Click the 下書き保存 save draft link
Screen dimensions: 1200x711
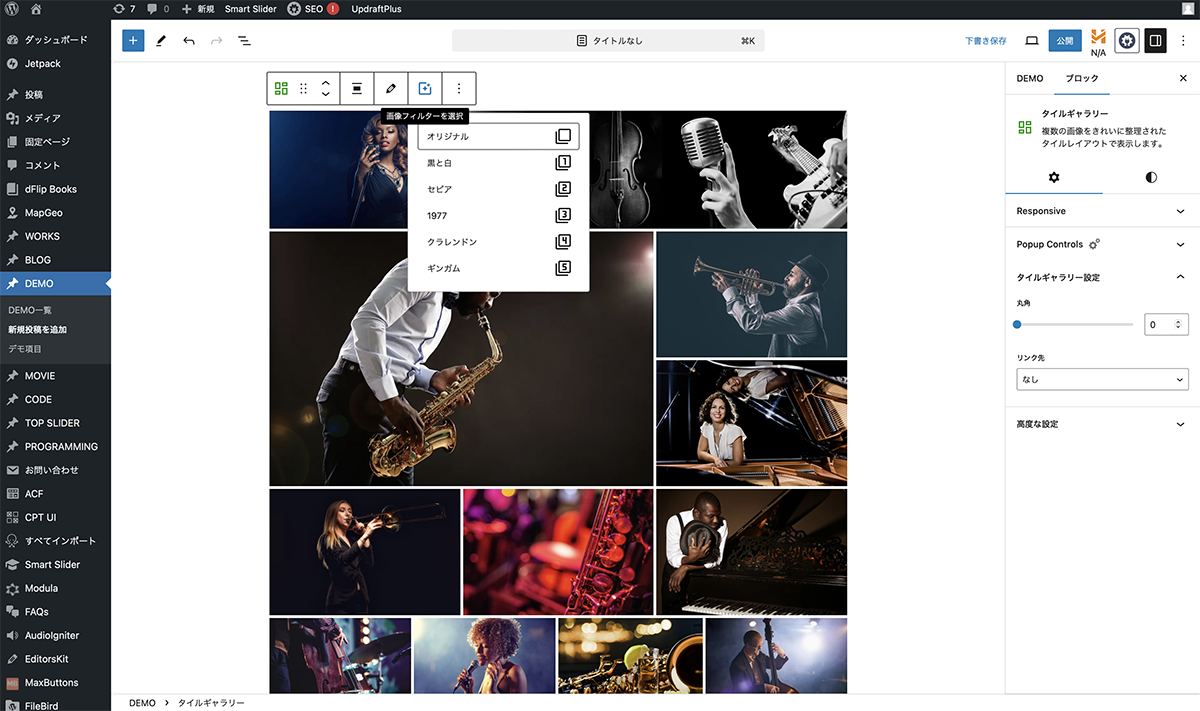point(985,41)
